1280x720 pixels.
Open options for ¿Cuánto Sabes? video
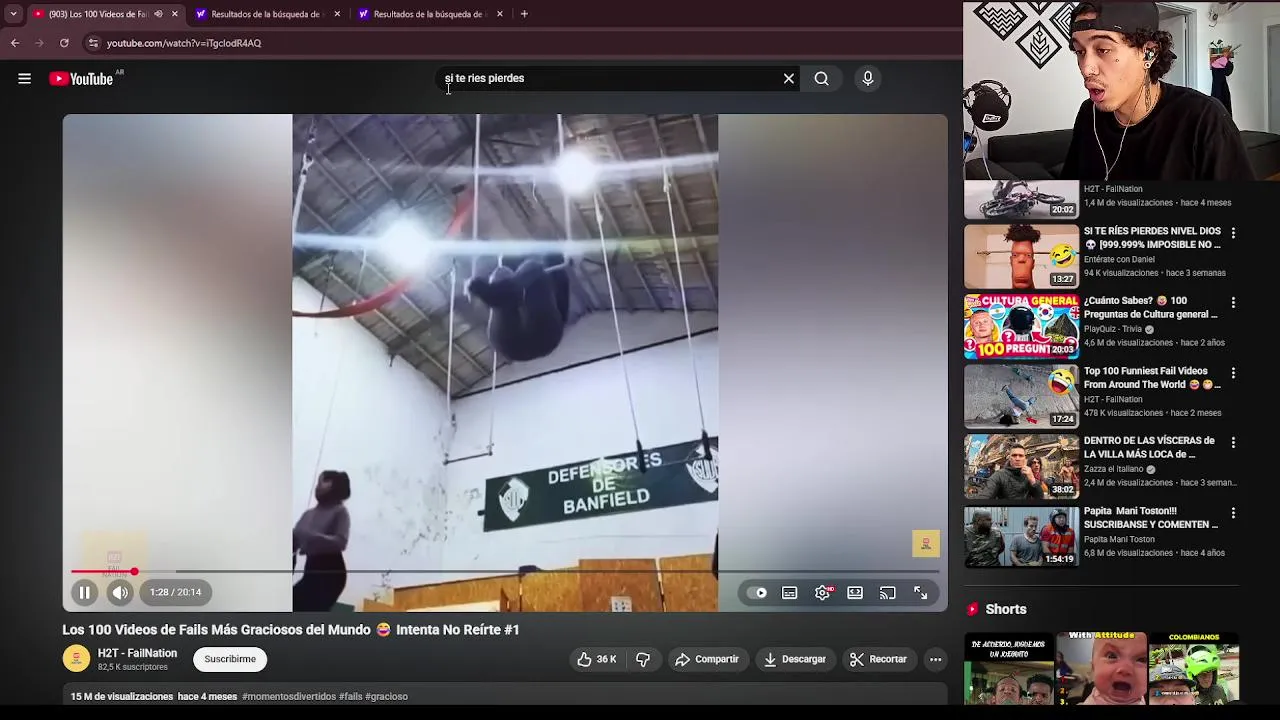1233,302
